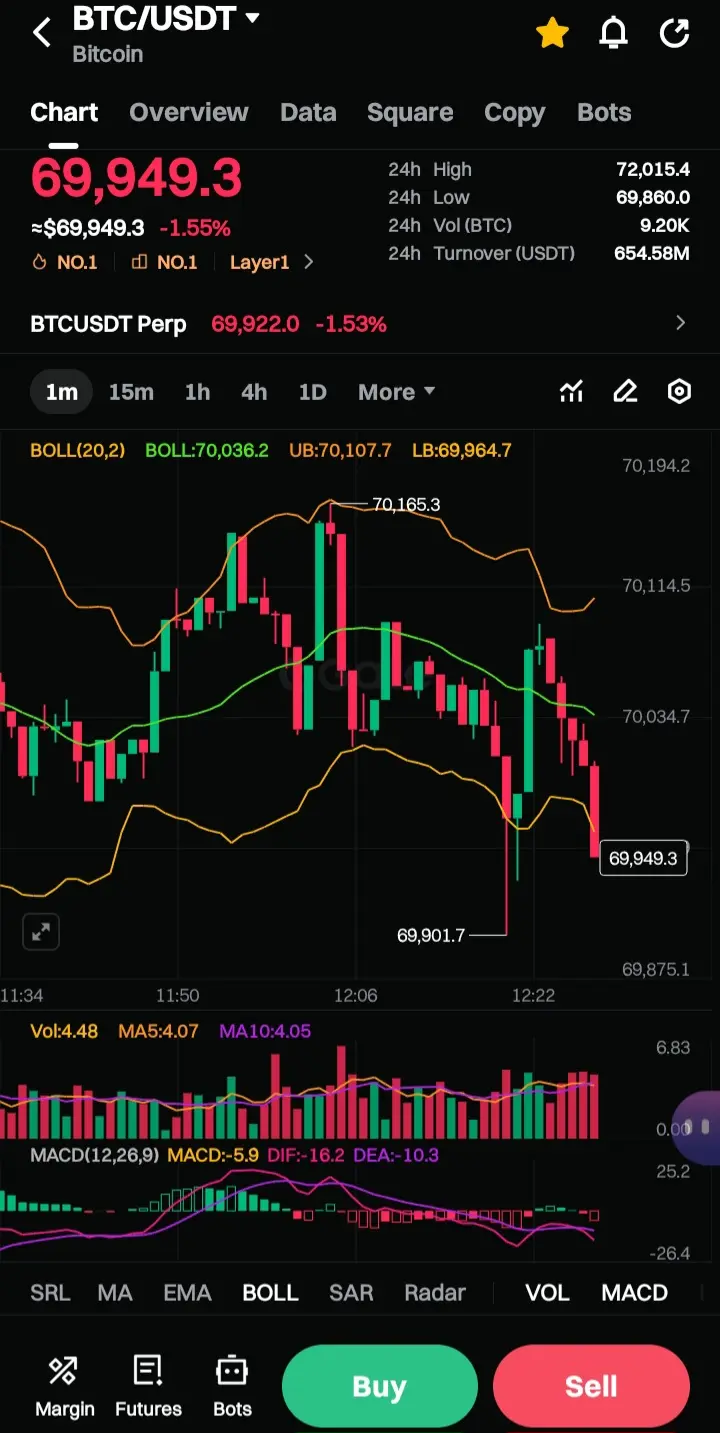Image resolution: width=720 pixels, height=1433 pixels.
Task: Open chart indicators icon
Action: 571,392
